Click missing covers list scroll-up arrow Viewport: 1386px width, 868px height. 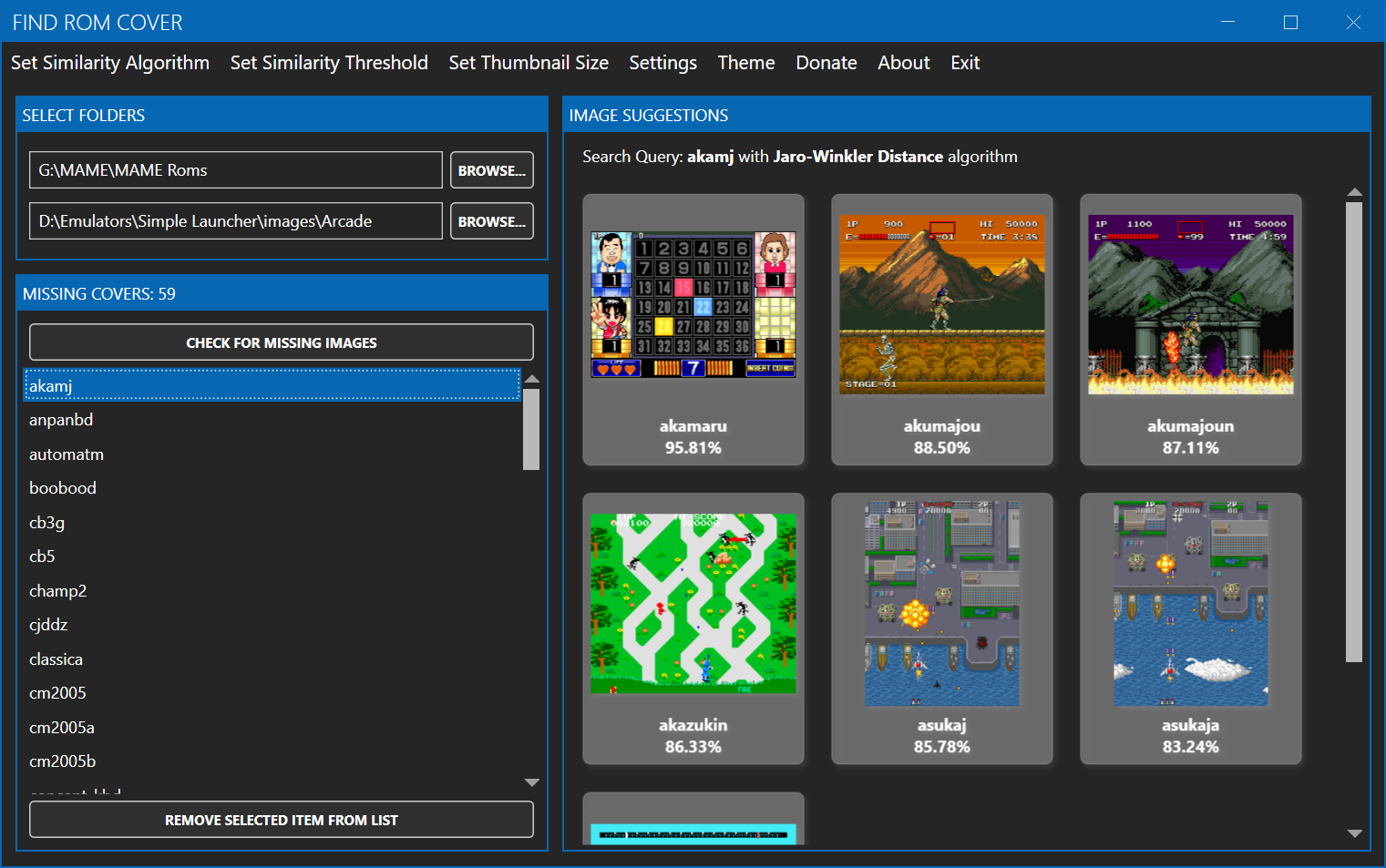pyautogui.click(x=532, y=379)
